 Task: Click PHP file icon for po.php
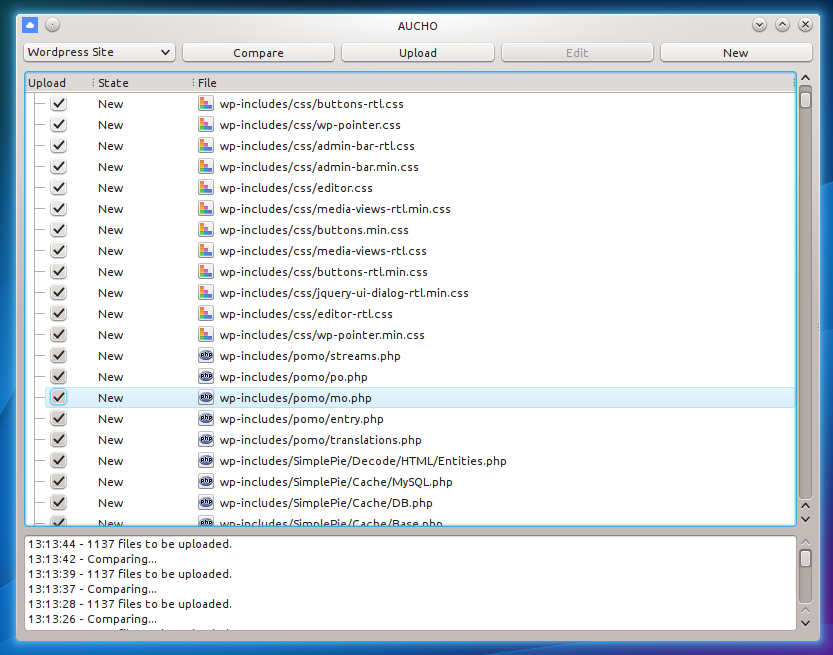206,376
